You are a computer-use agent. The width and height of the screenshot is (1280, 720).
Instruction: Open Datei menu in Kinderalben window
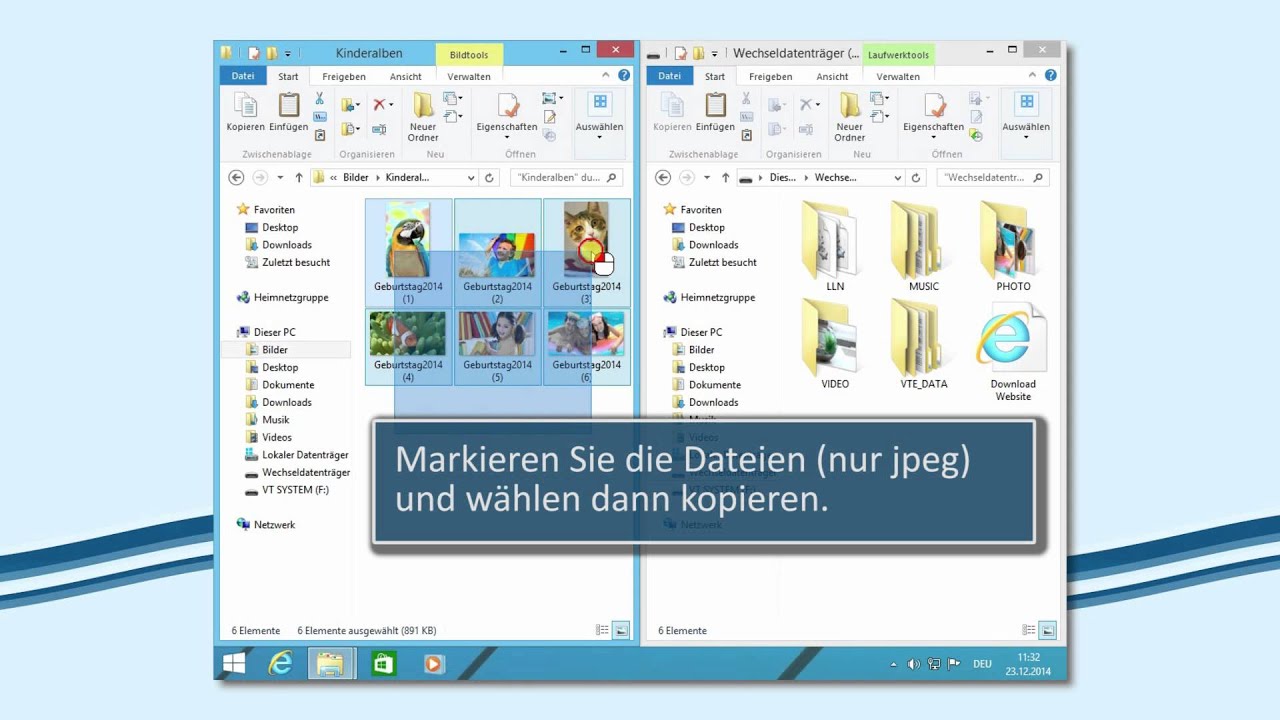click(243, 76)
